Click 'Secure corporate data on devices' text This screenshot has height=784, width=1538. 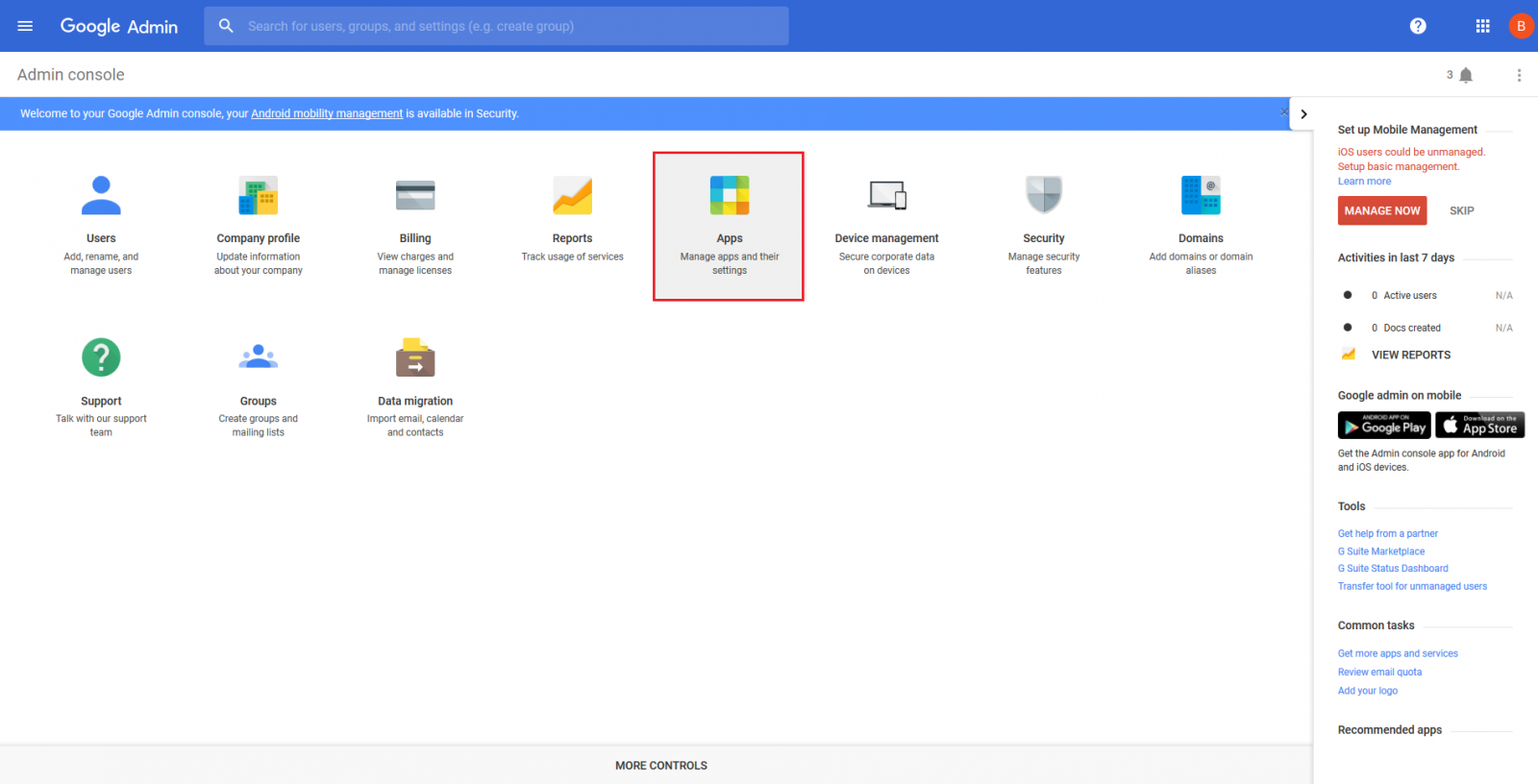(x=886, y=263)
